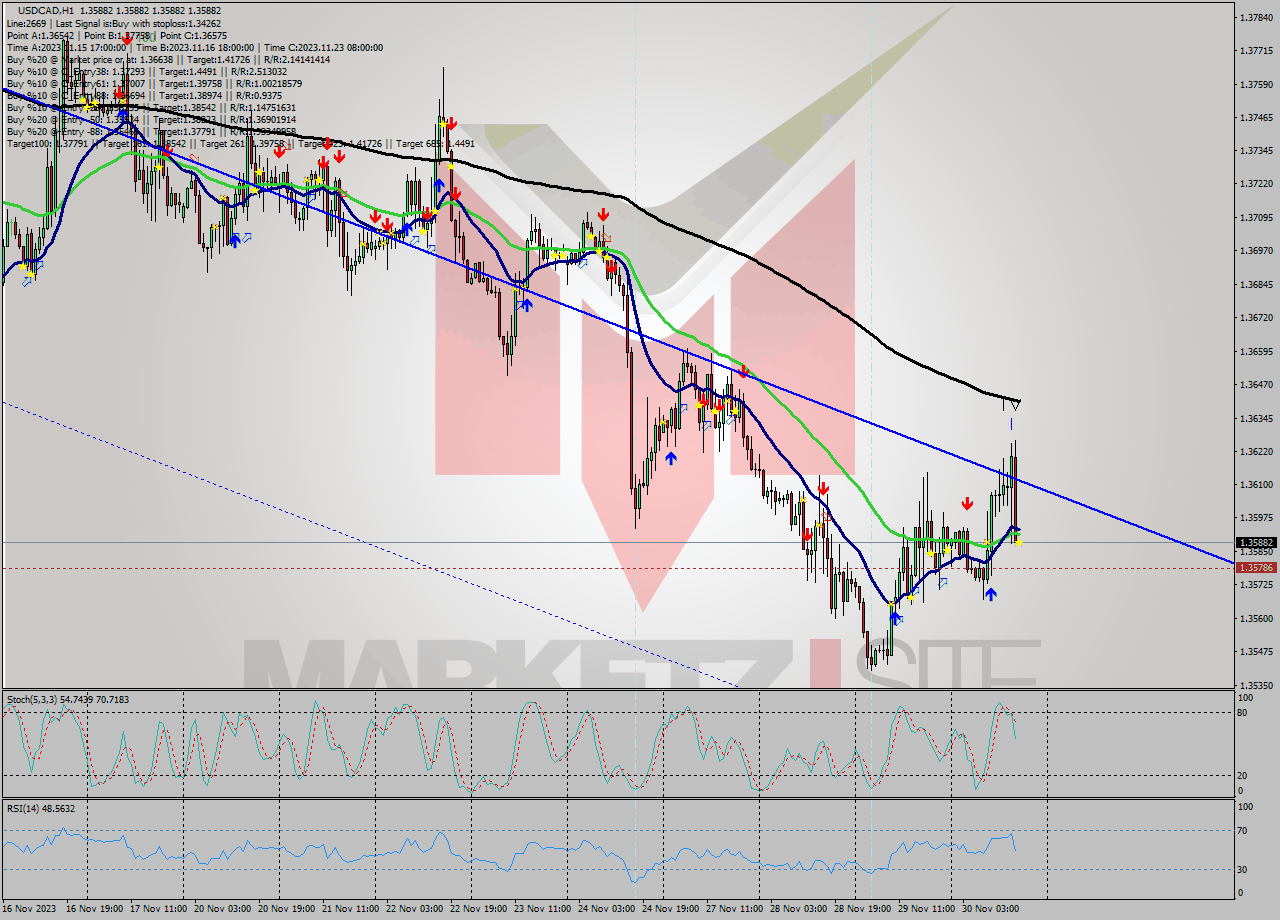Click the '23 Nov 11:00' time axis label
The height and width of the screenshot is (920, 1280).
(x=541, y=909)
